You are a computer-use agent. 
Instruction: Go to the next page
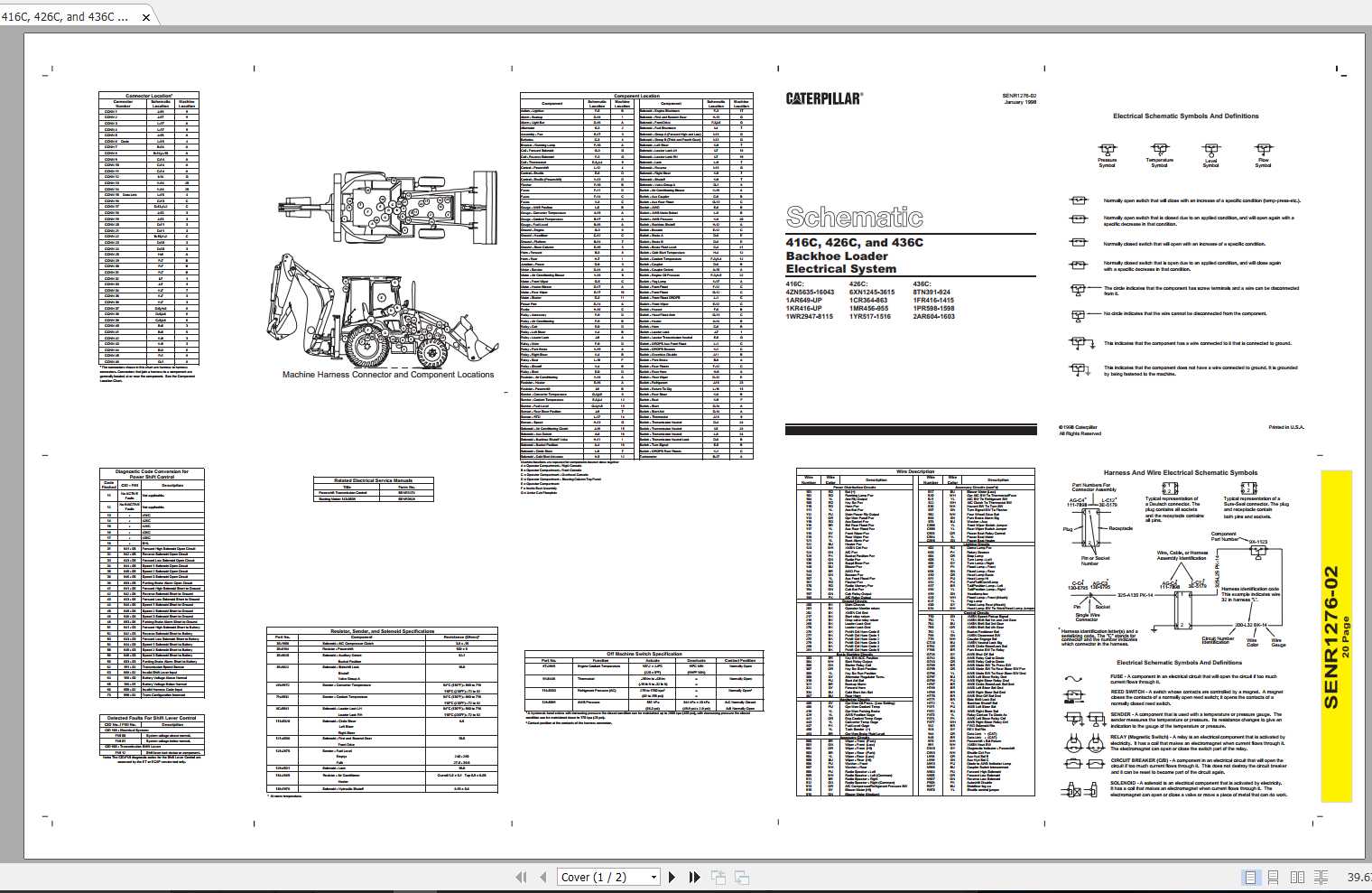672,877
